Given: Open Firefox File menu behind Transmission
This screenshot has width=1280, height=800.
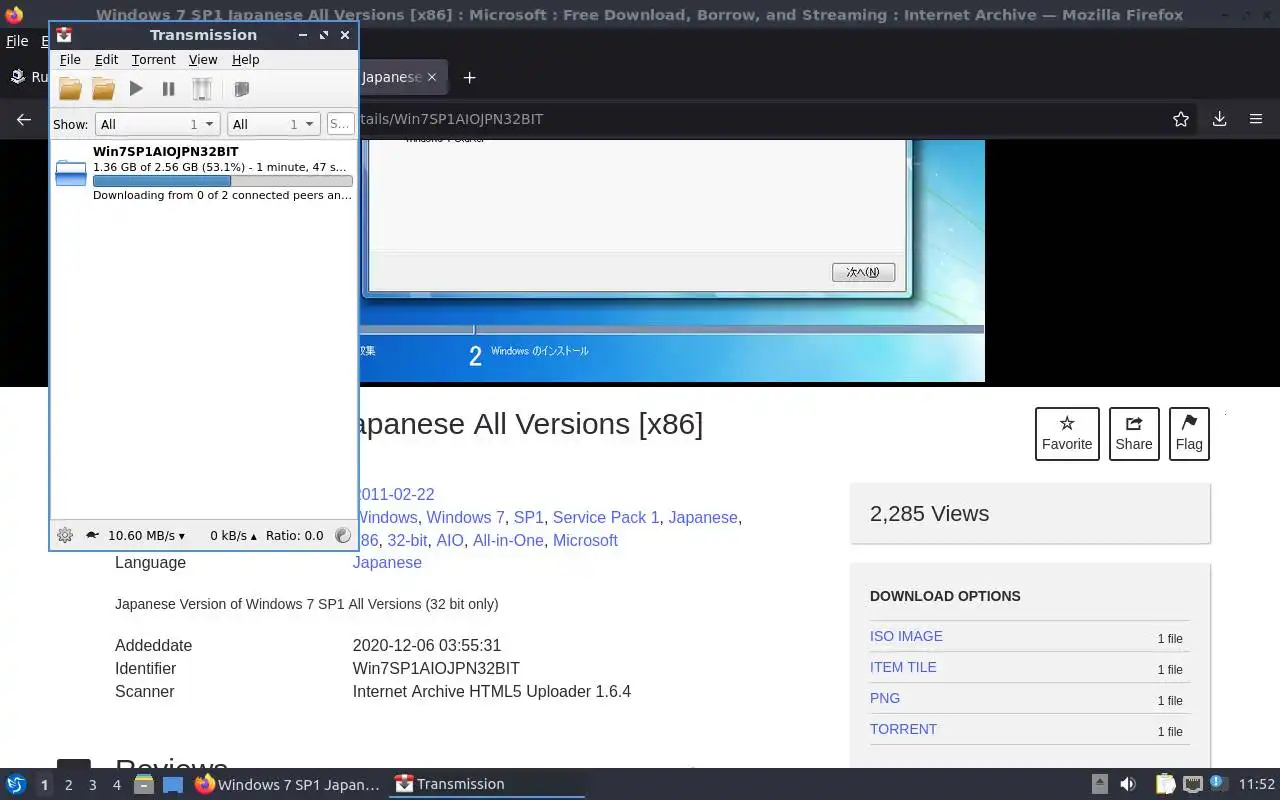Looking at the screenshot, I should click(17, 41).
